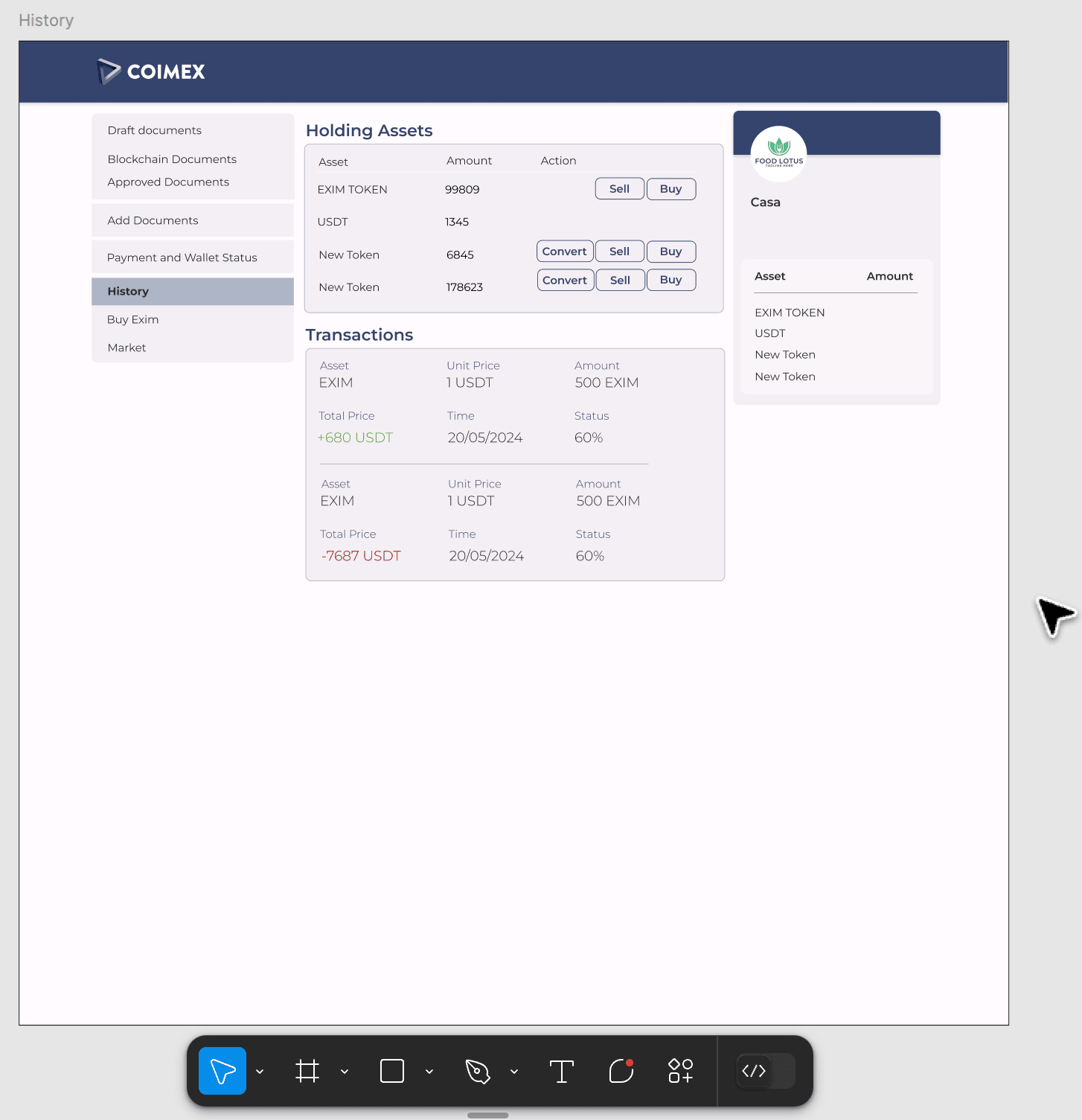Click Food Lotus profile avatar
This screenshot has width=1082, height=1120.
[778, 153]
